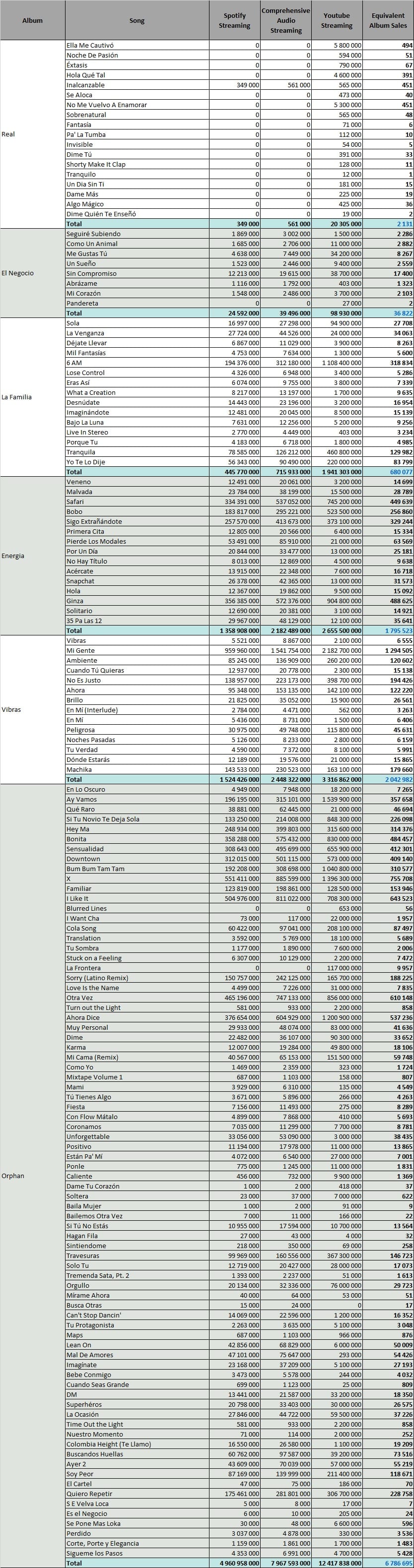The image size is (414, 1568).
Task: Select the song "Unforgettable"
Action: point(88,1136)
